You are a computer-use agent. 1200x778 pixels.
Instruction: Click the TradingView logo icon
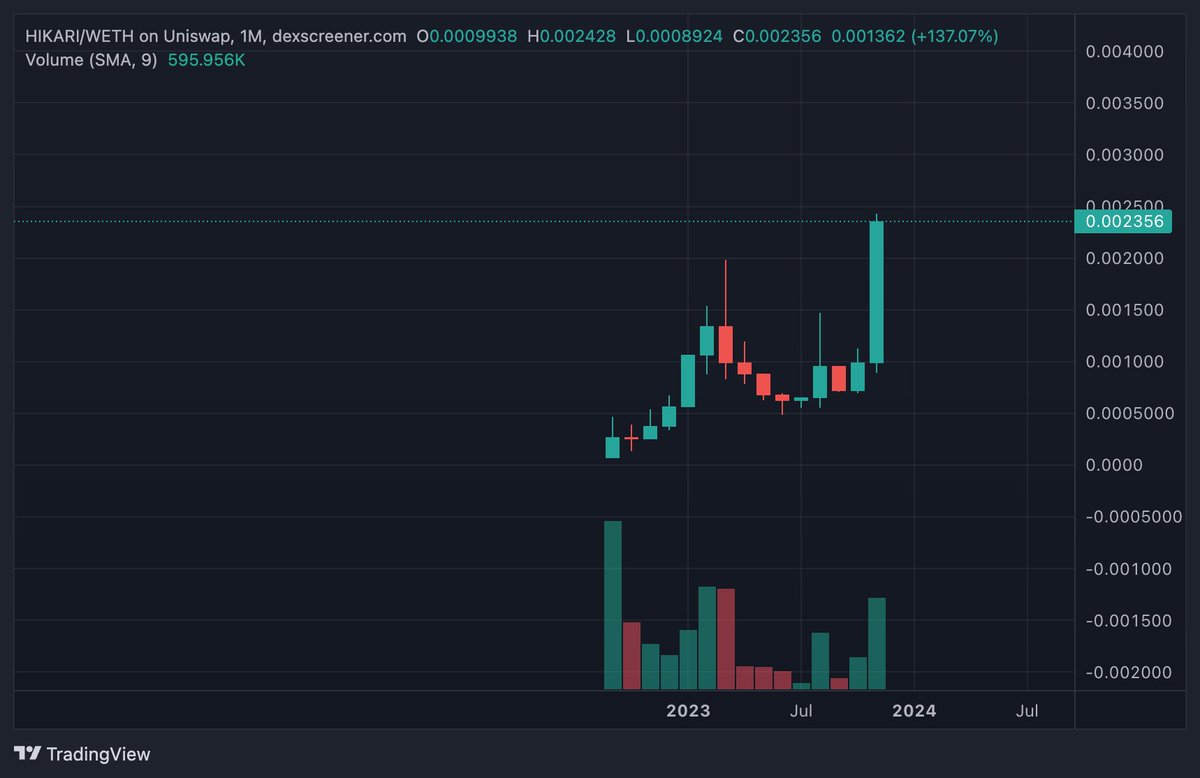[27, 754]
